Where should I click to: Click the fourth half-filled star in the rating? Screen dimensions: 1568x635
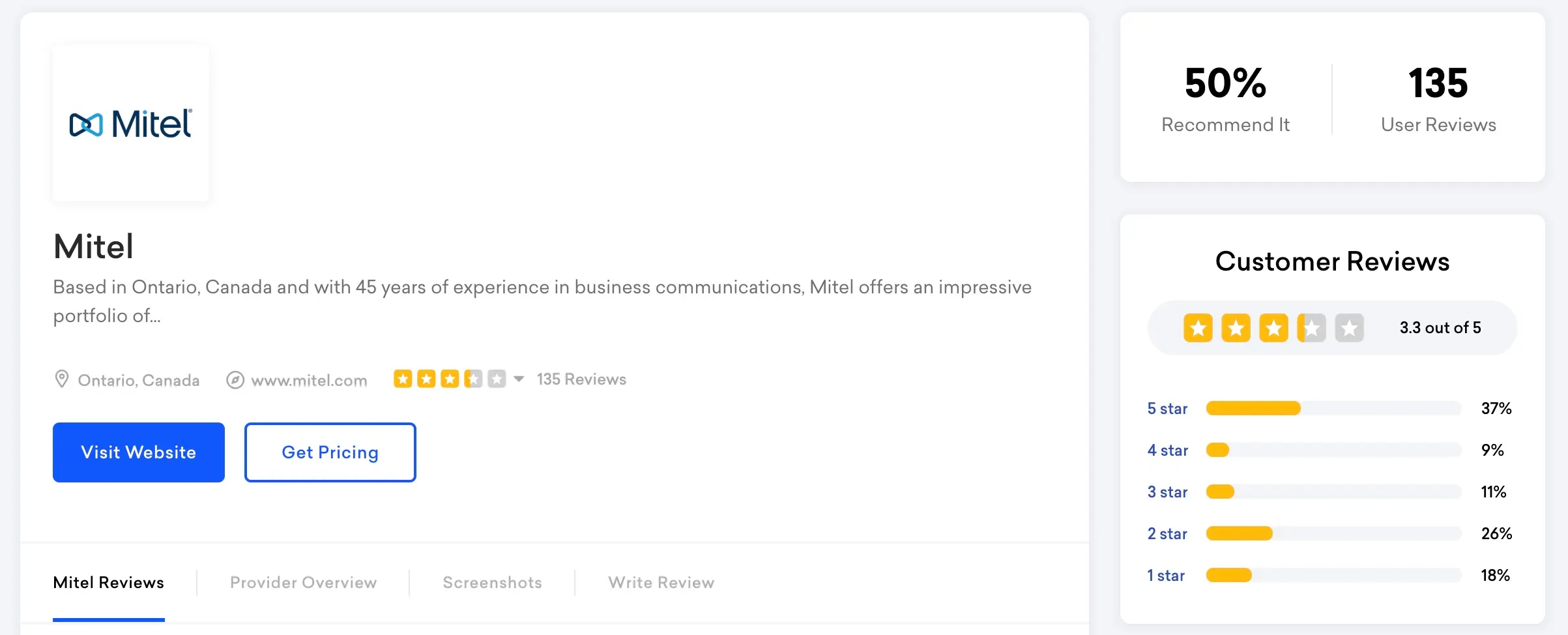[473, 379]
